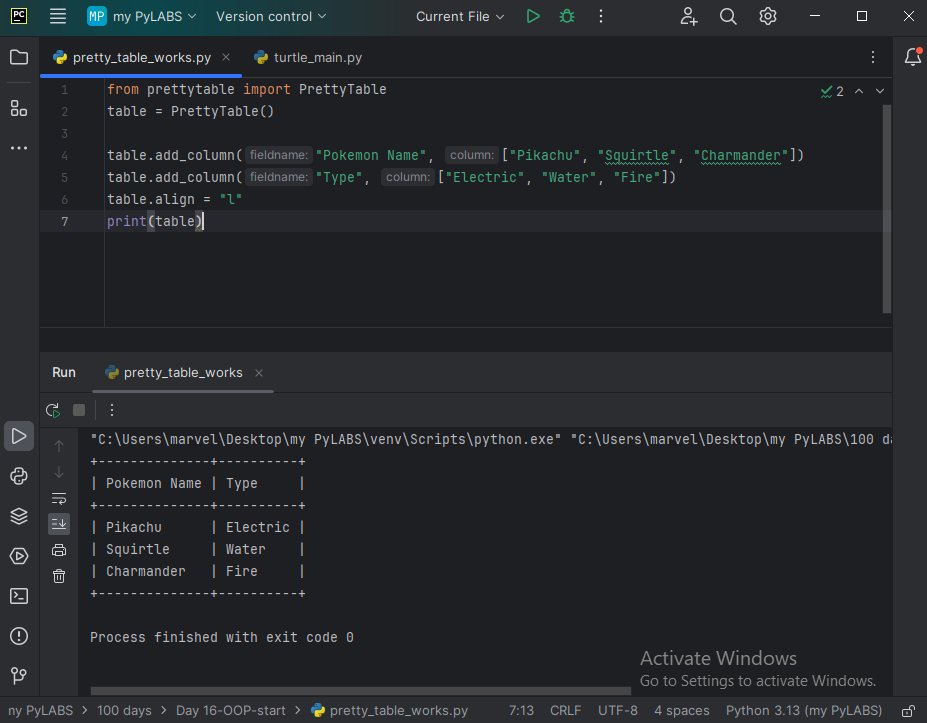Change CRLF line separator

pyautogui.click(x=565, y=711)
